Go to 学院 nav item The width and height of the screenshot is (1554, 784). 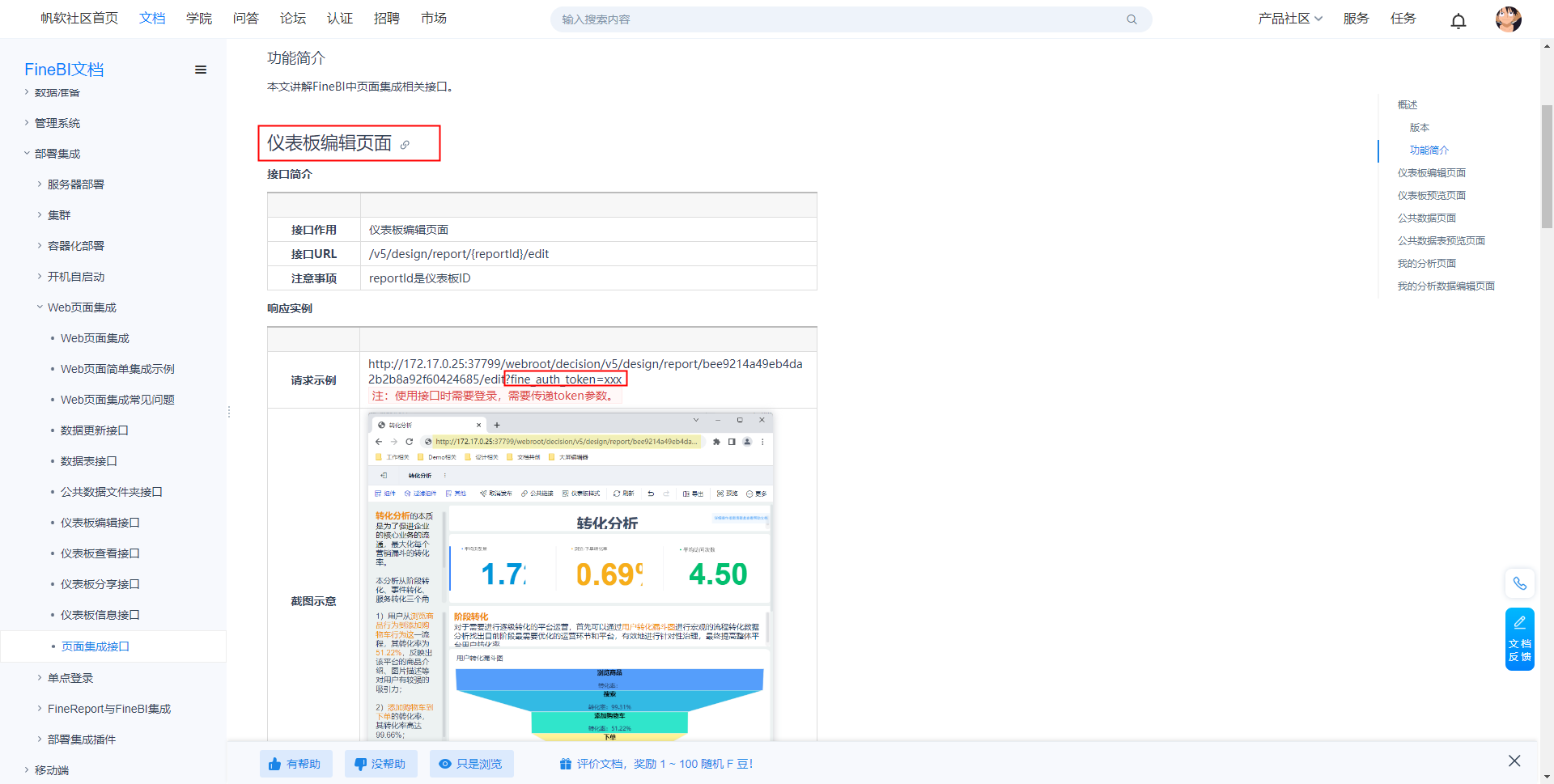point(199,19)
